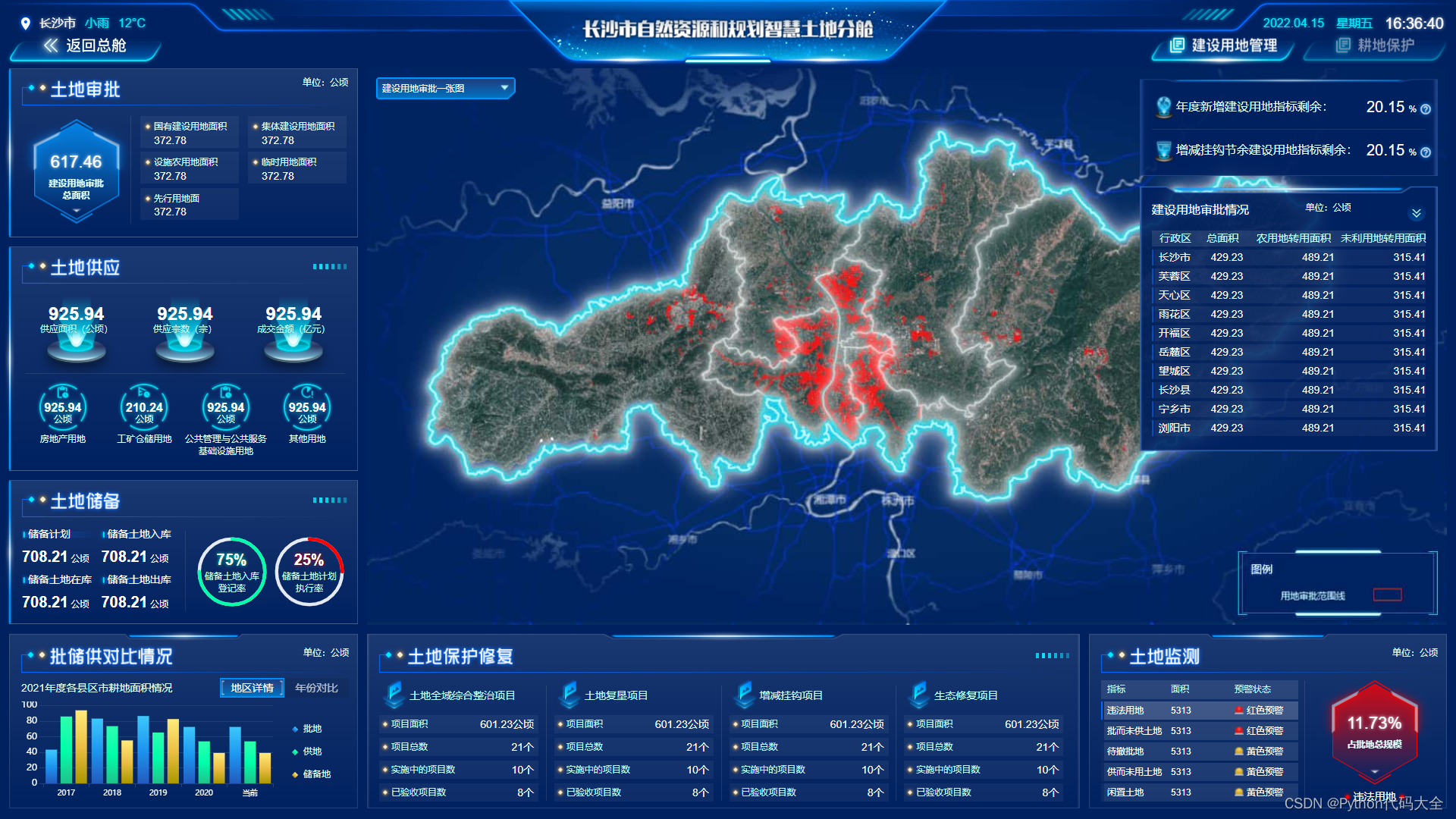The height and width of the screenshot is (819, 1456).
Task: Click the 土地全域综合整治项目 icon
Action: click(x=394, y=694)
